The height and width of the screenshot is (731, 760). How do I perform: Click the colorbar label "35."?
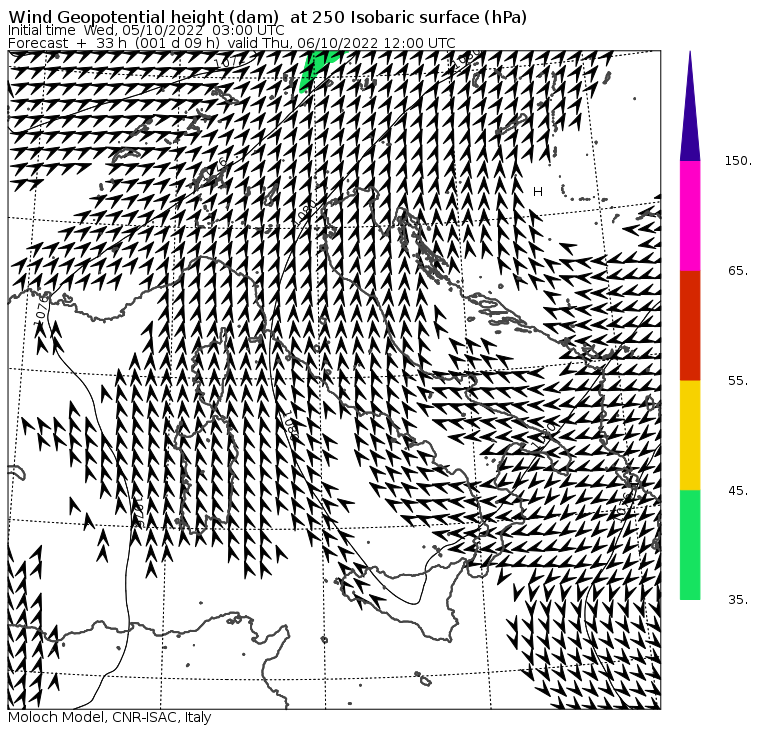click(x=738, y=600)
